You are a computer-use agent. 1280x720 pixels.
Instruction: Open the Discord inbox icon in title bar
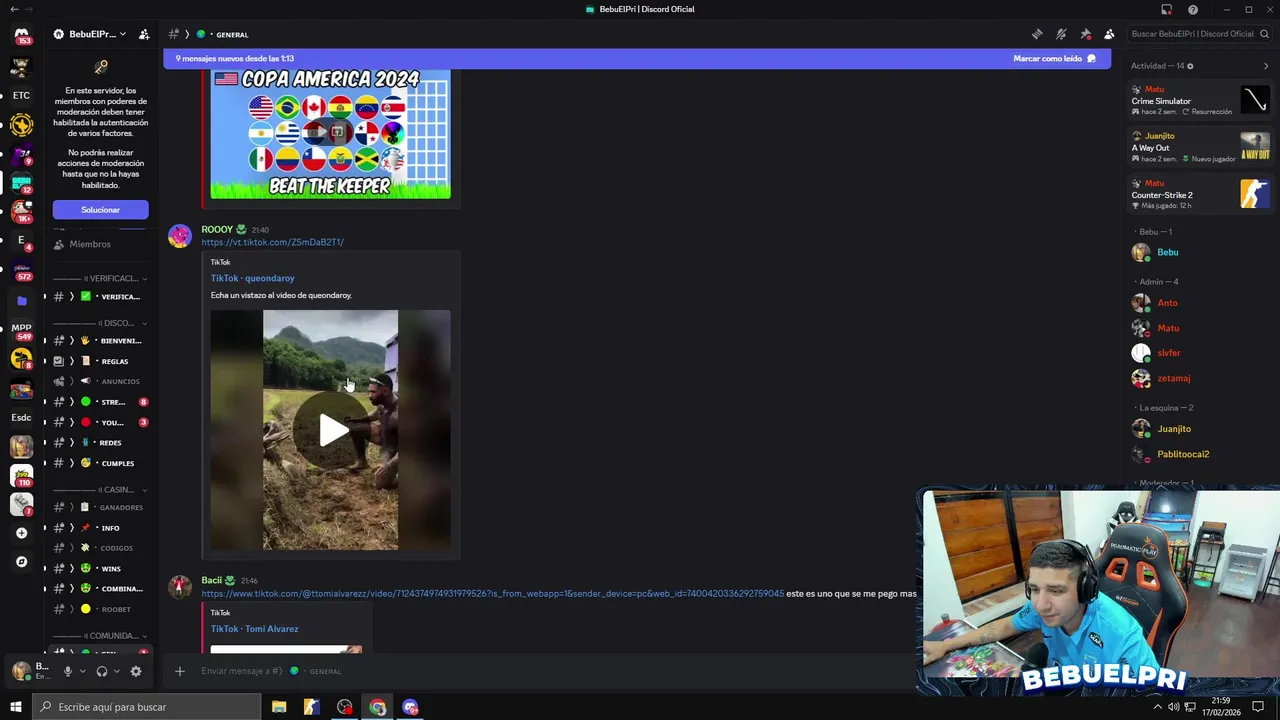[x=1166, y=9]
